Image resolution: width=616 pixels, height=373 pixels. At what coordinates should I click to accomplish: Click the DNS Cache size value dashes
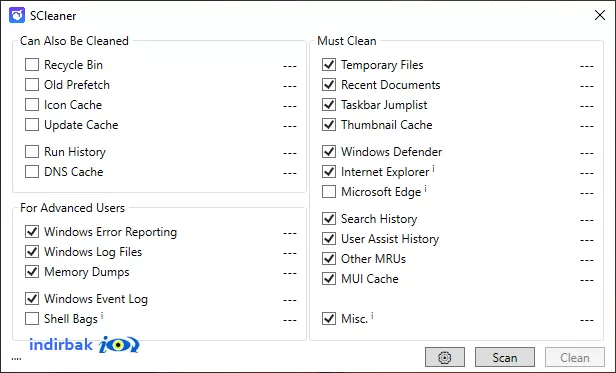point(290,173)
